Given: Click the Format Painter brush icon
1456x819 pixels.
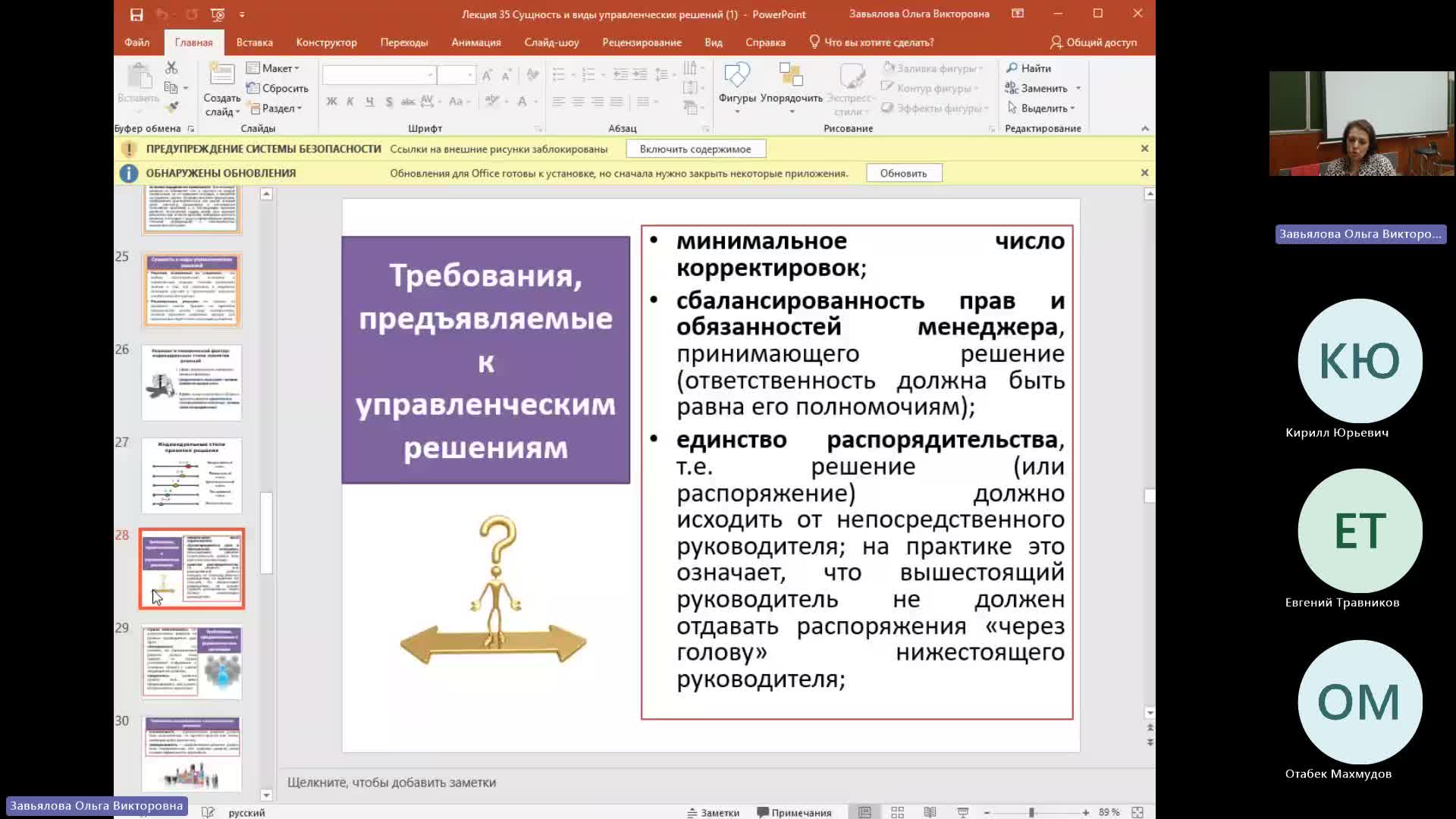Looking at the screenshot, I should [x=171, y=107].
